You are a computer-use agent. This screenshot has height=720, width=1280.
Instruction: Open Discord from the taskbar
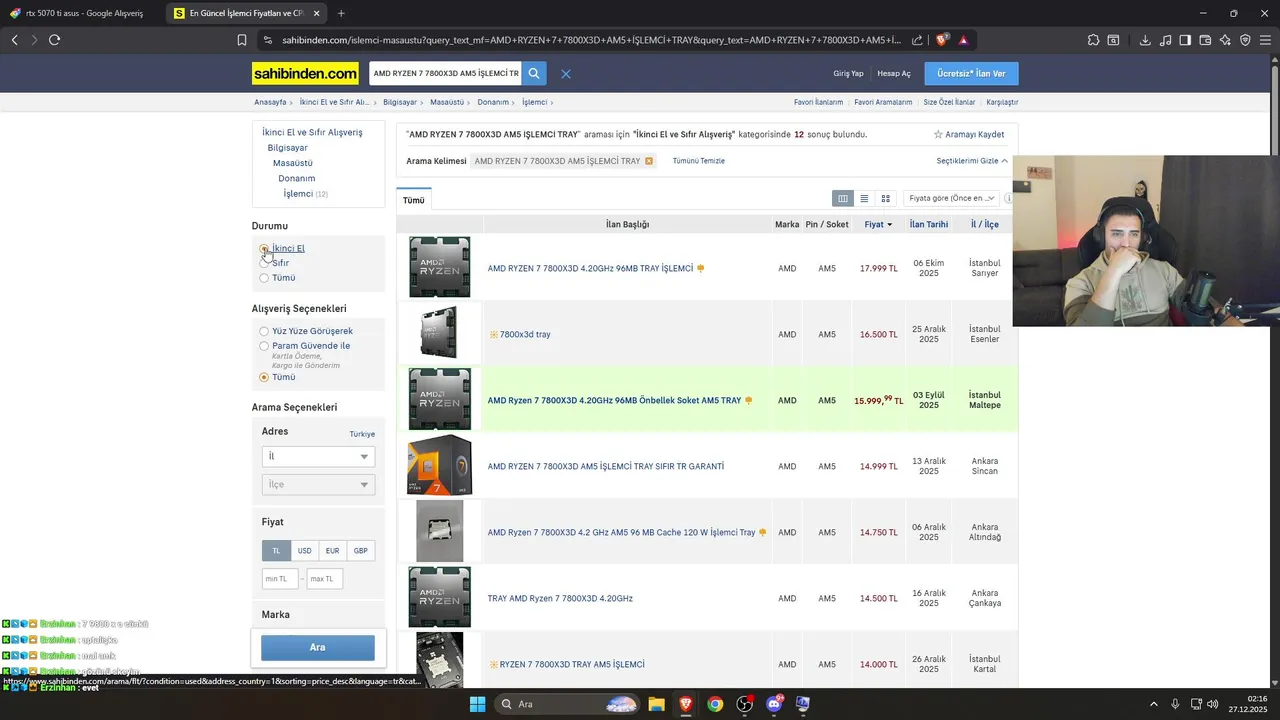[x=774, y=704]
